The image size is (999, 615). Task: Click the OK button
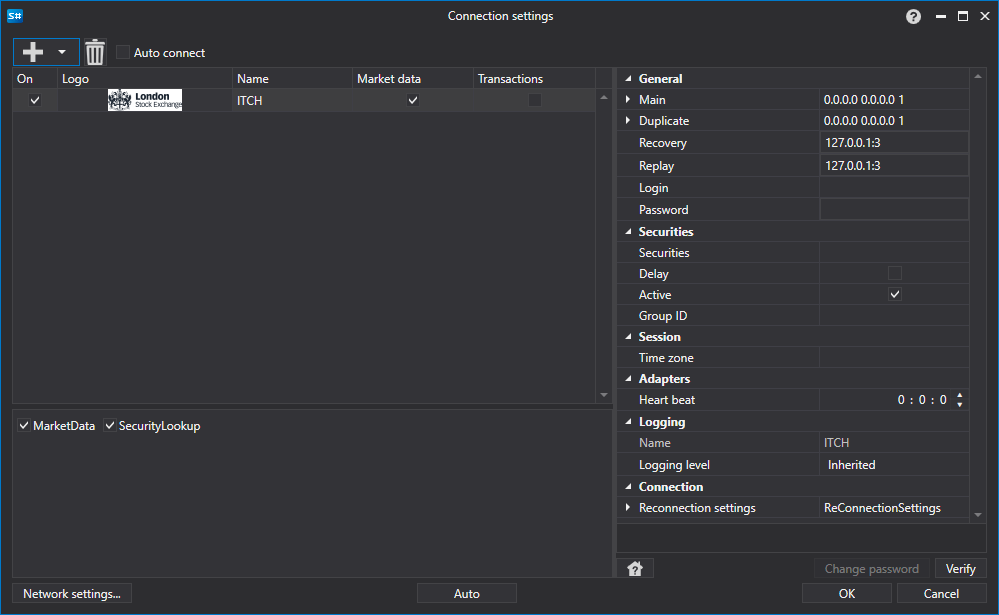pyautogui.click(x=847, y=593)
